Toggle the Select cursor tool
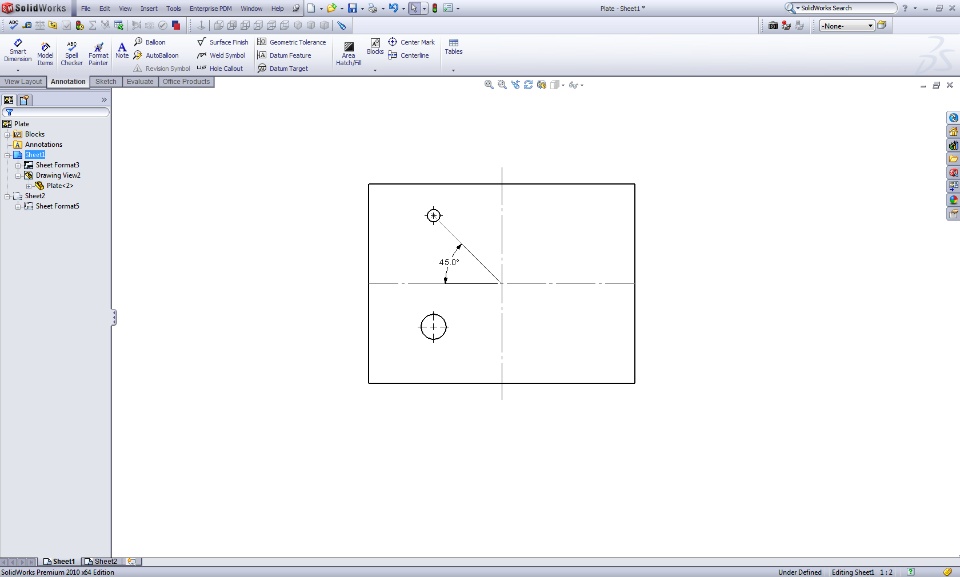Image resolution: width=960 pixels, height=577 pixels. (x=414, y=9)
